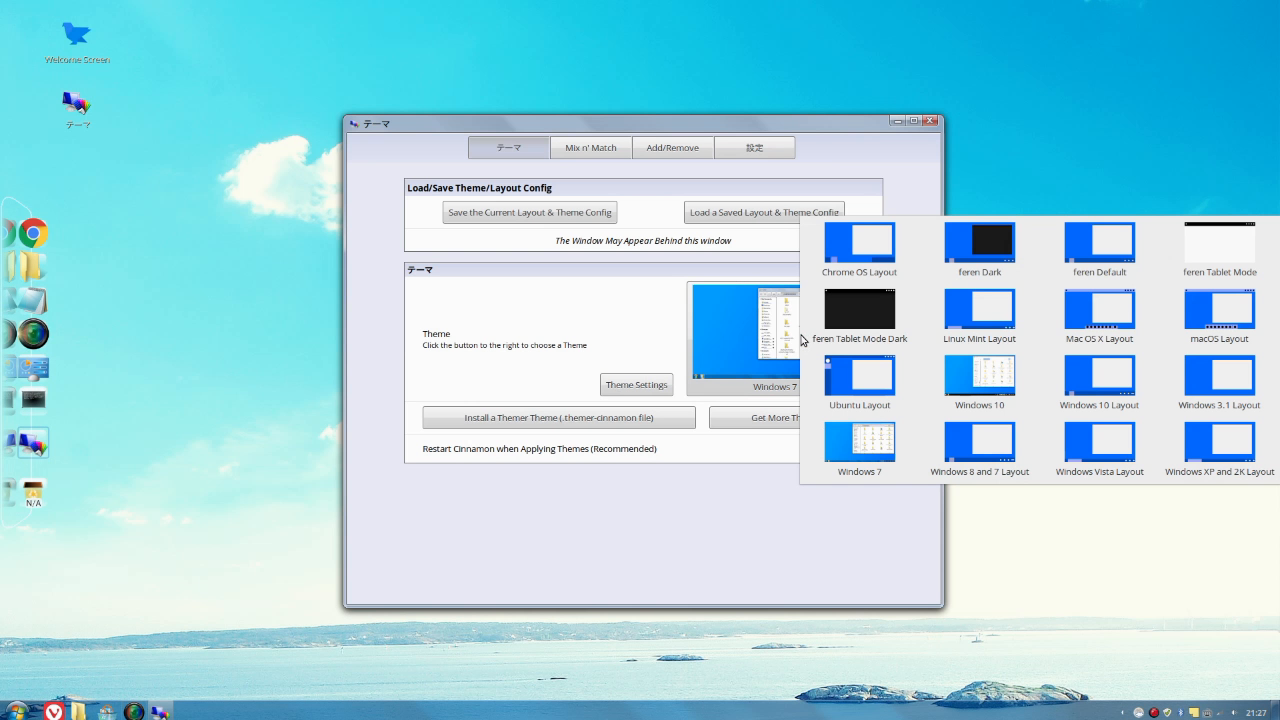This screenshot has width=1280, height=720.
Task: Choose Linux Mint Layout theme
Action: pos(979,317)
